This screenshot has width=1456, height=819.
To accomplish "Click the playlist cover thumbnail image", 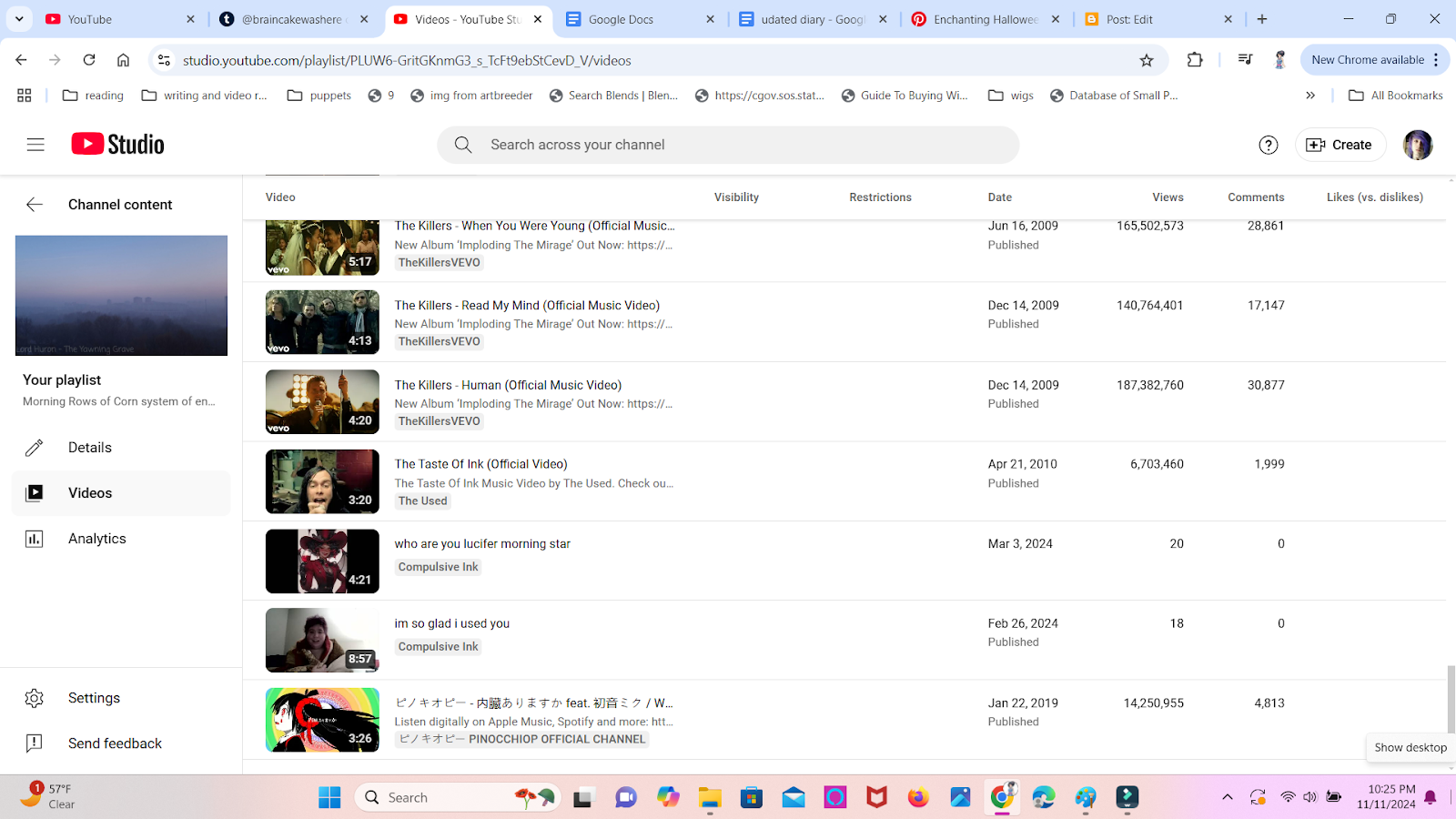I will tap(121, 296).
